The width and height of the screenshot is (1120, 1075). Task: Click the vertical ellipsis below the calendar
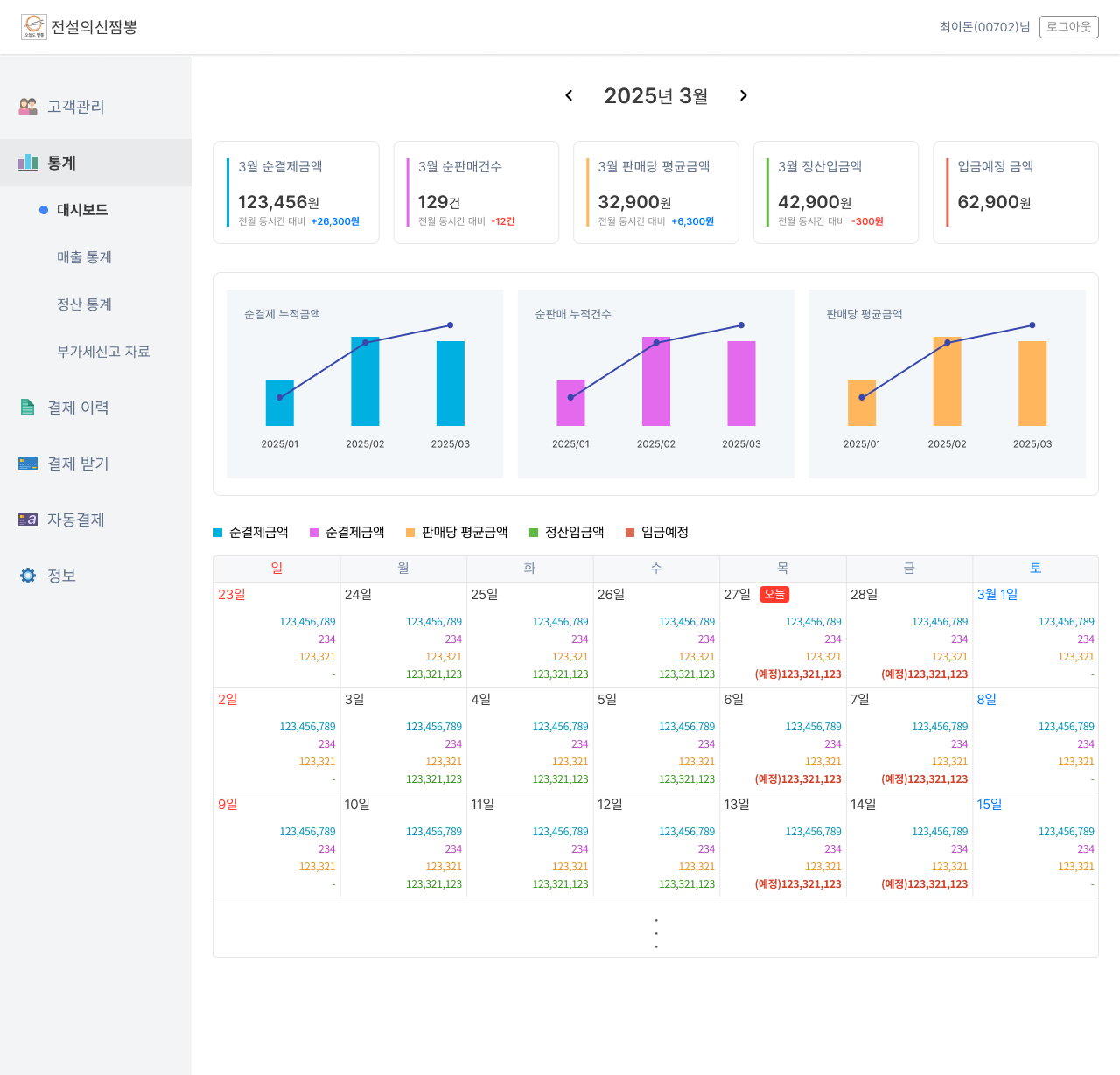point(656,933)
